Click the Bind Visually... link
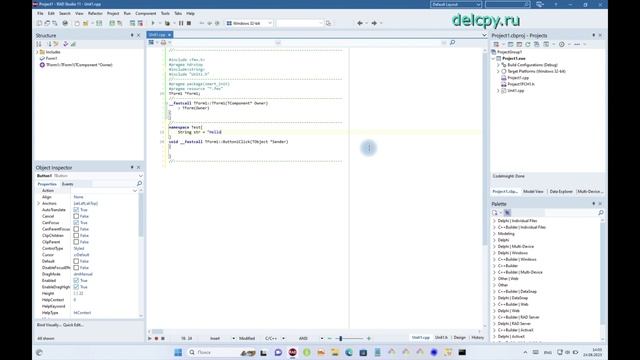 [48, 325]
